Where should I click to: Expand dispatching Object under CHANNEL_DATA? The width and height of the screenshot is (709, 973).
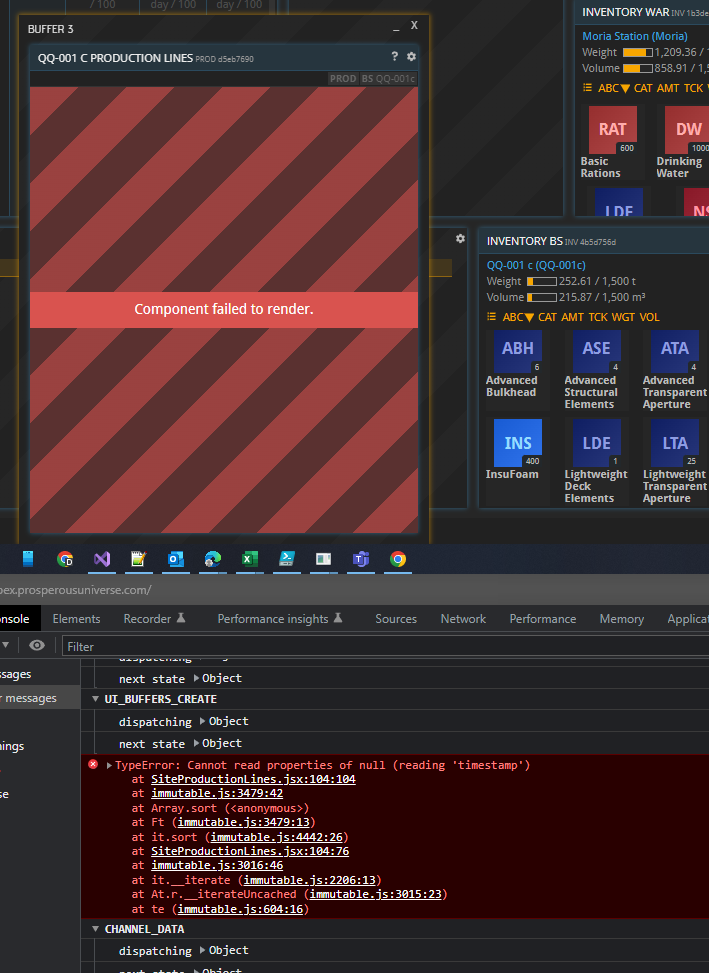pos(202,950)
